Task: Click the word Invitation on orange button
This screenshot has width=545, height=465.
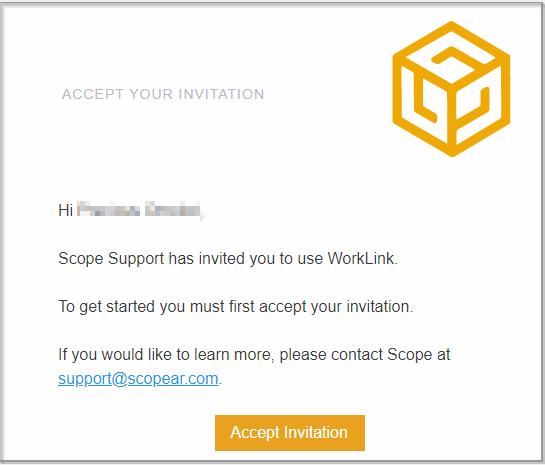Action: coord(316,433)
